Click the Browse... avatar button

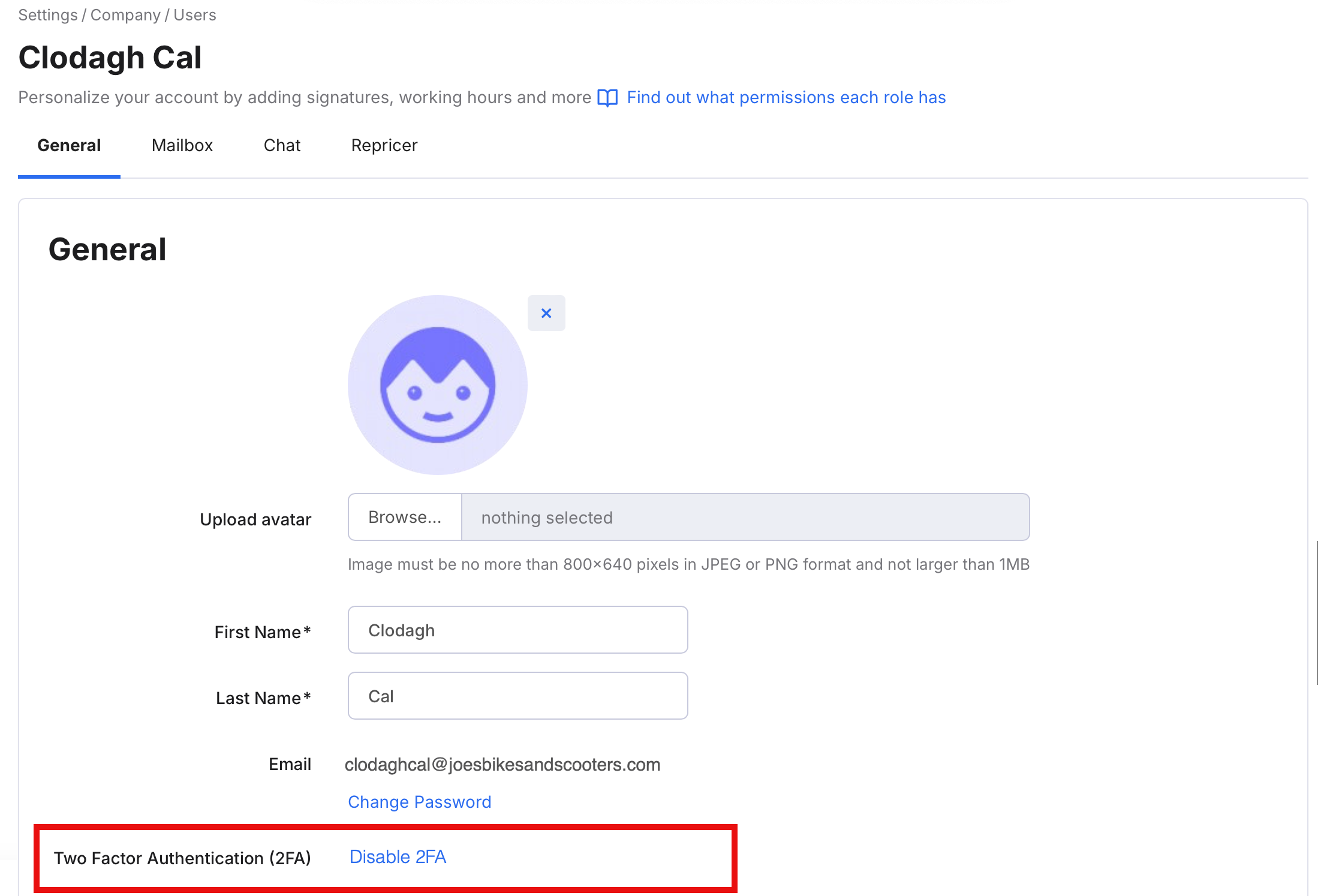point(405,517)
